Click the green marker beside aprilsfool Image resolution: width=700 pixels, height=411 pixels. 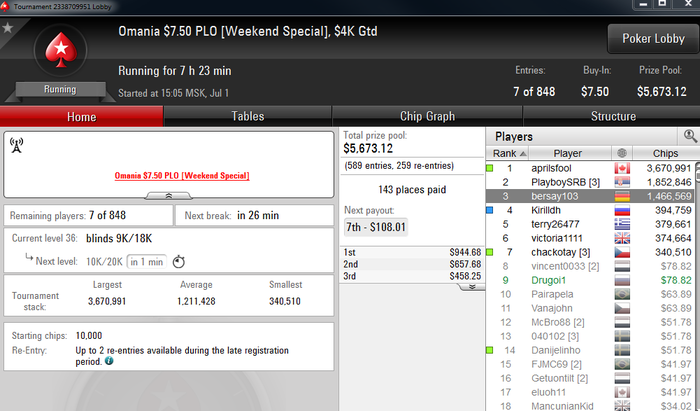click(x=490, y=168)
